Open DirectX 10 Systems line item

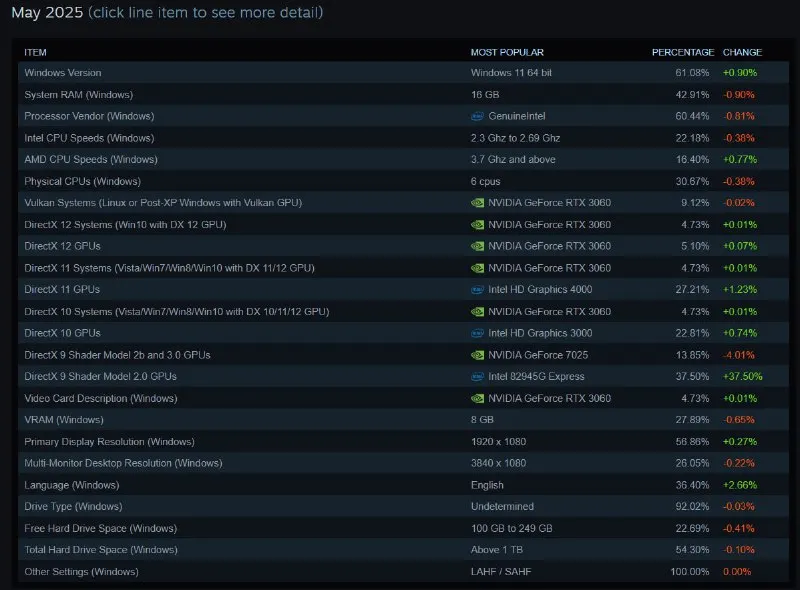(x=403, y=311)
